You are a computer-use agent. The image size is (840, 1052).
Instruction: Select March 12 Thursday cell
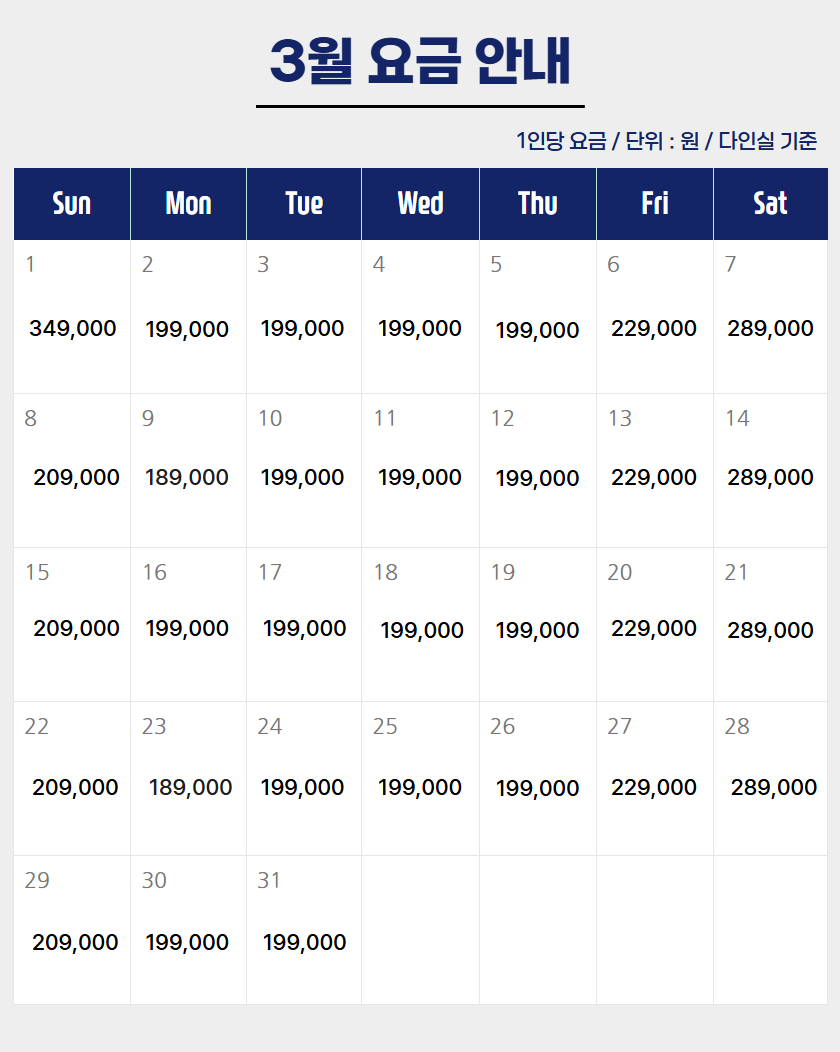538,470
